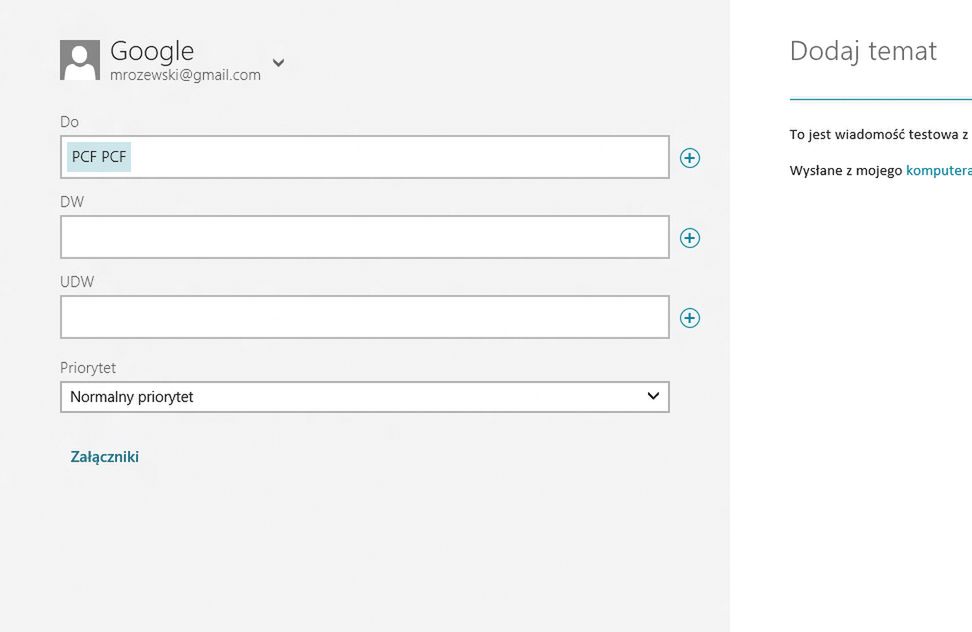
Task: Add recipient with plus icon beside Do field
Action: click(x=690, y=158)
